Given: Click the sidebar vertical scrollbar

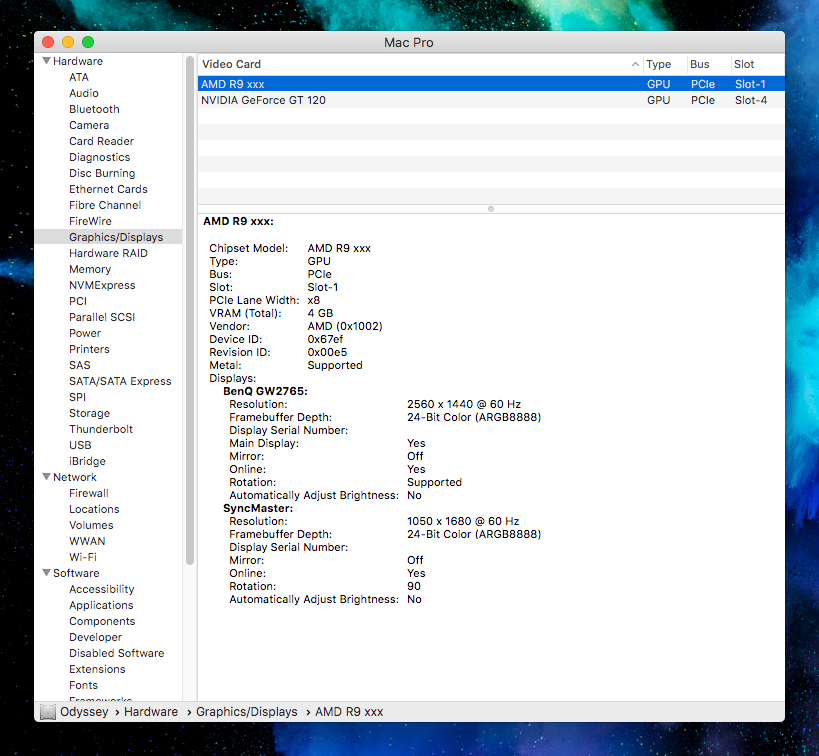Looking at the screenshot, I should tap(190, 310).
